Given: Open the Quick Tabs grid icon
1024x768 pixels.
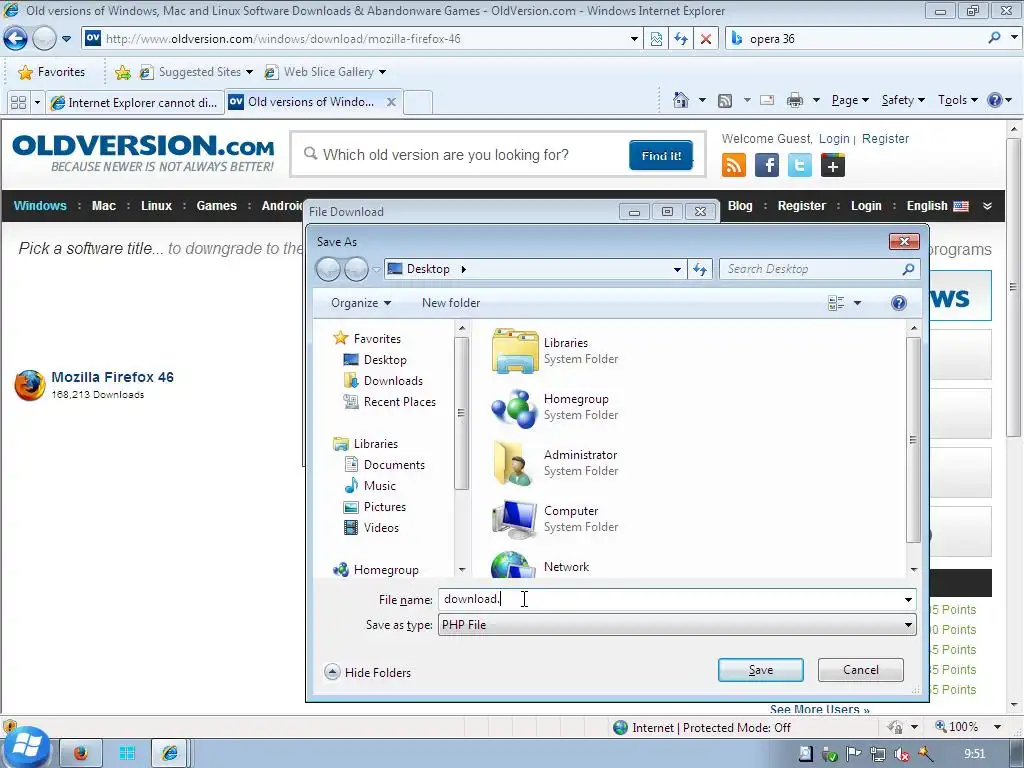Looking at the screenshot, I should [x=18, y=103].
